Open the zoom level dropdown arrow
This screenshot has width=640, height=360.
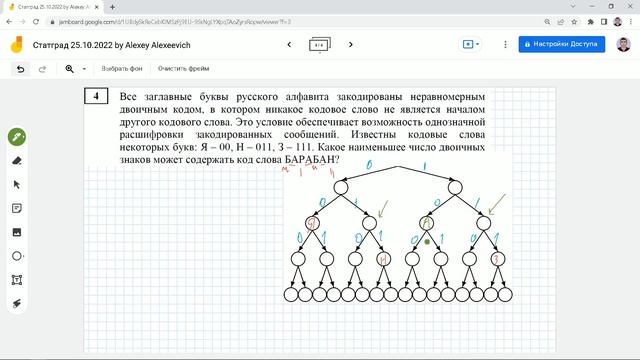(84, 69)
